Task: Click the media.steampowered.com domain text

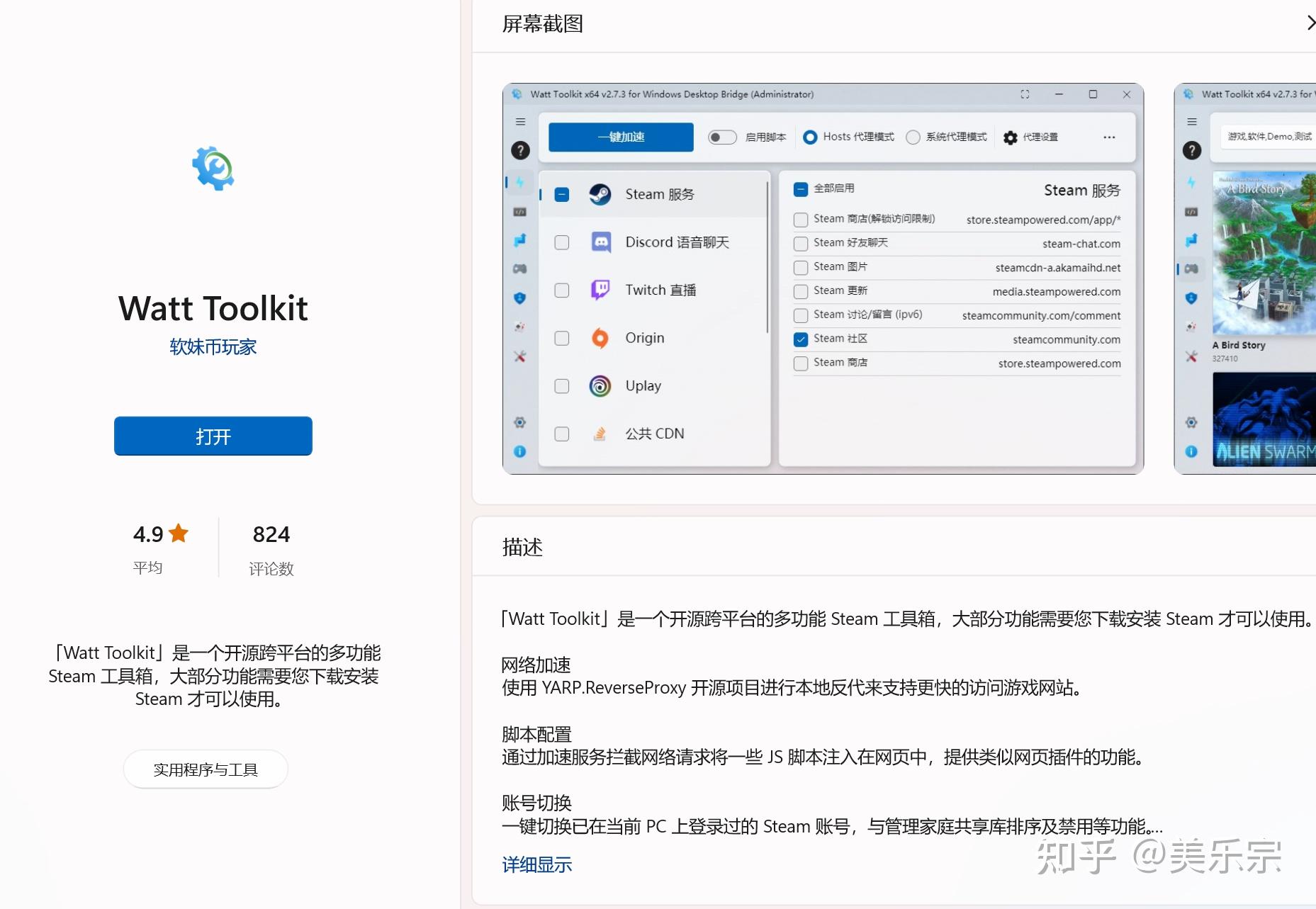Action: (1057, 292)
